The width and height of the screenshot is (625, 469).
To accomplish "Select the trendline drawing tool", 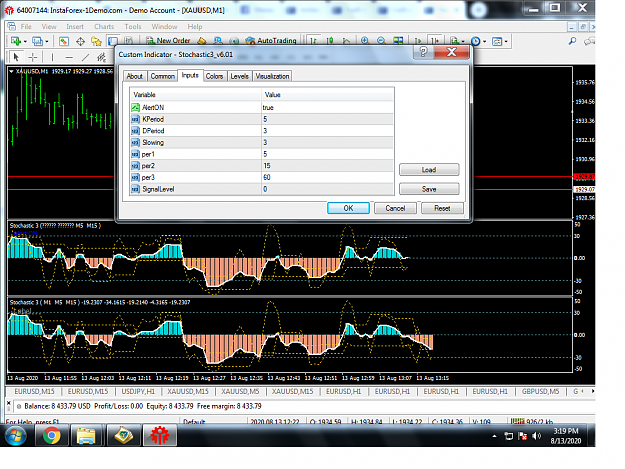I will [x=85, y=57].
